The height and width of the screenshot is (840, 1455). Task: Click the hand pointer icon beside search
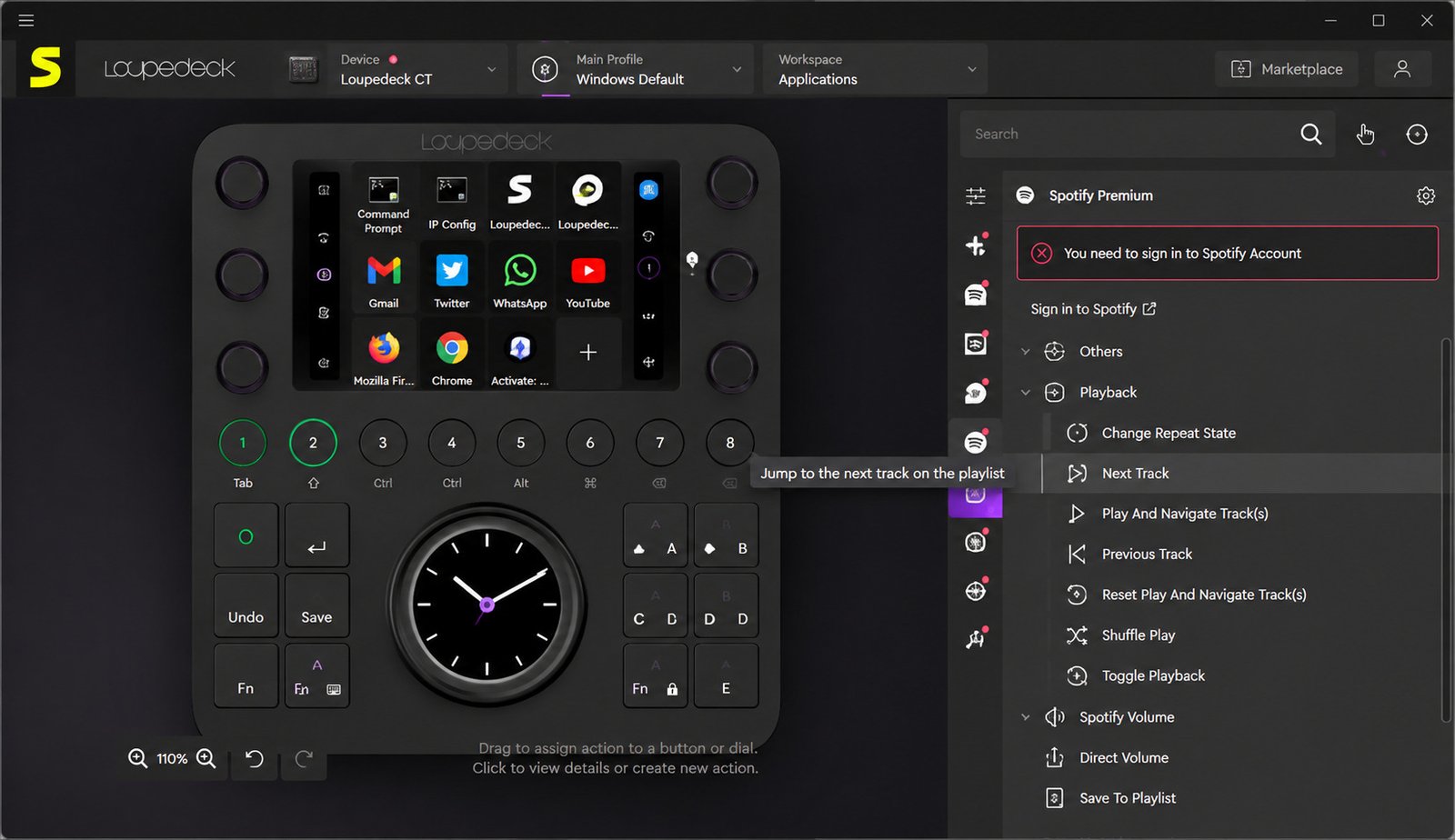point(1365,135)
